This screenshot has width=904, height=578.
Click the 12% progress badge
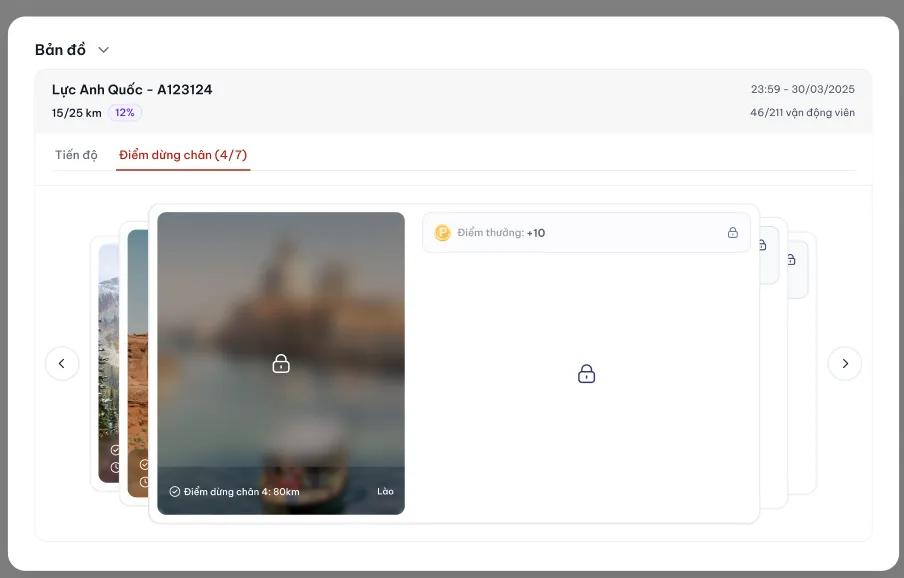click(x=125, y=113)
